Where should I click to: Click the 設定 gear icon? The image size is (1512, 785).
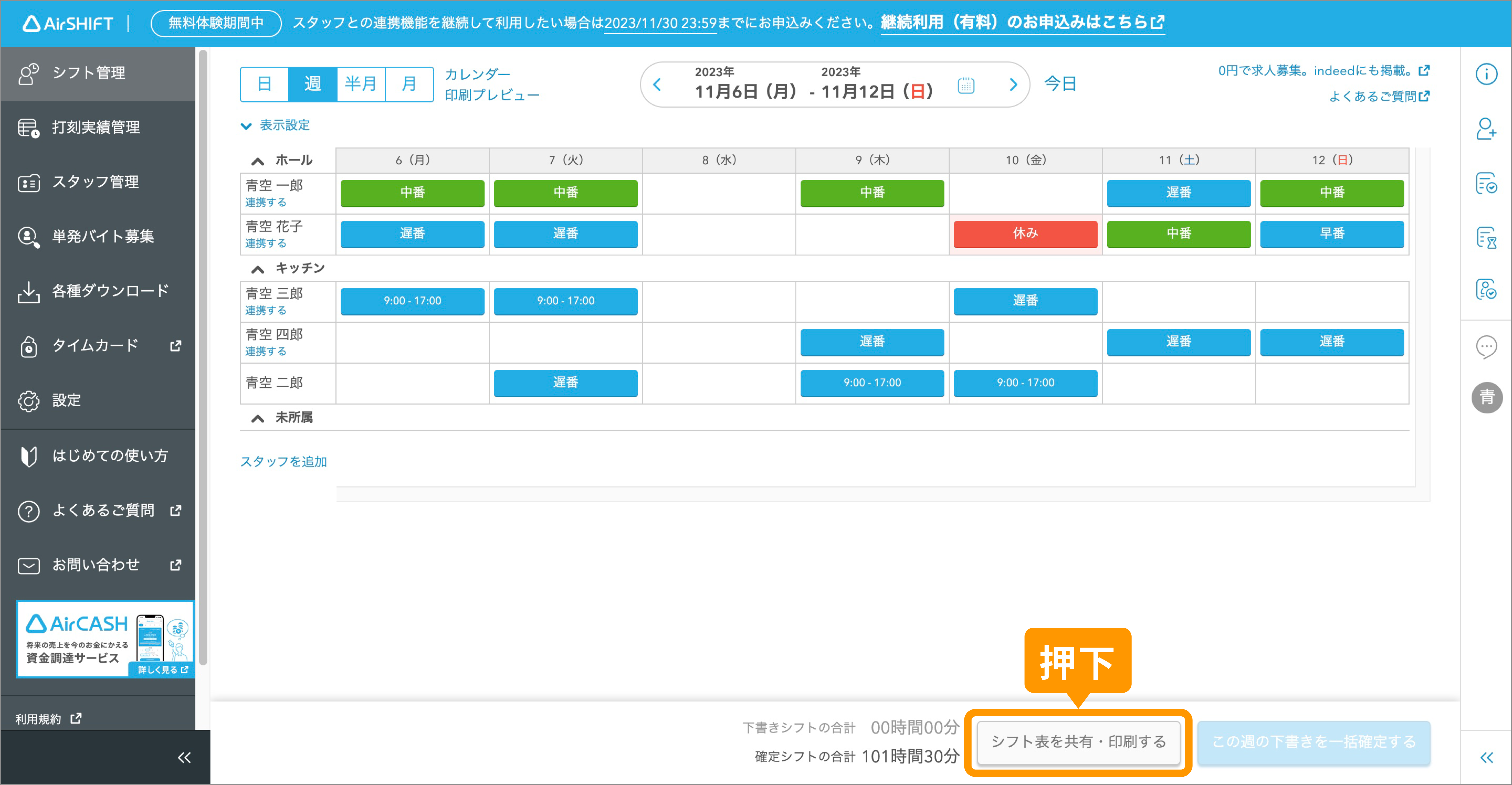28,401
